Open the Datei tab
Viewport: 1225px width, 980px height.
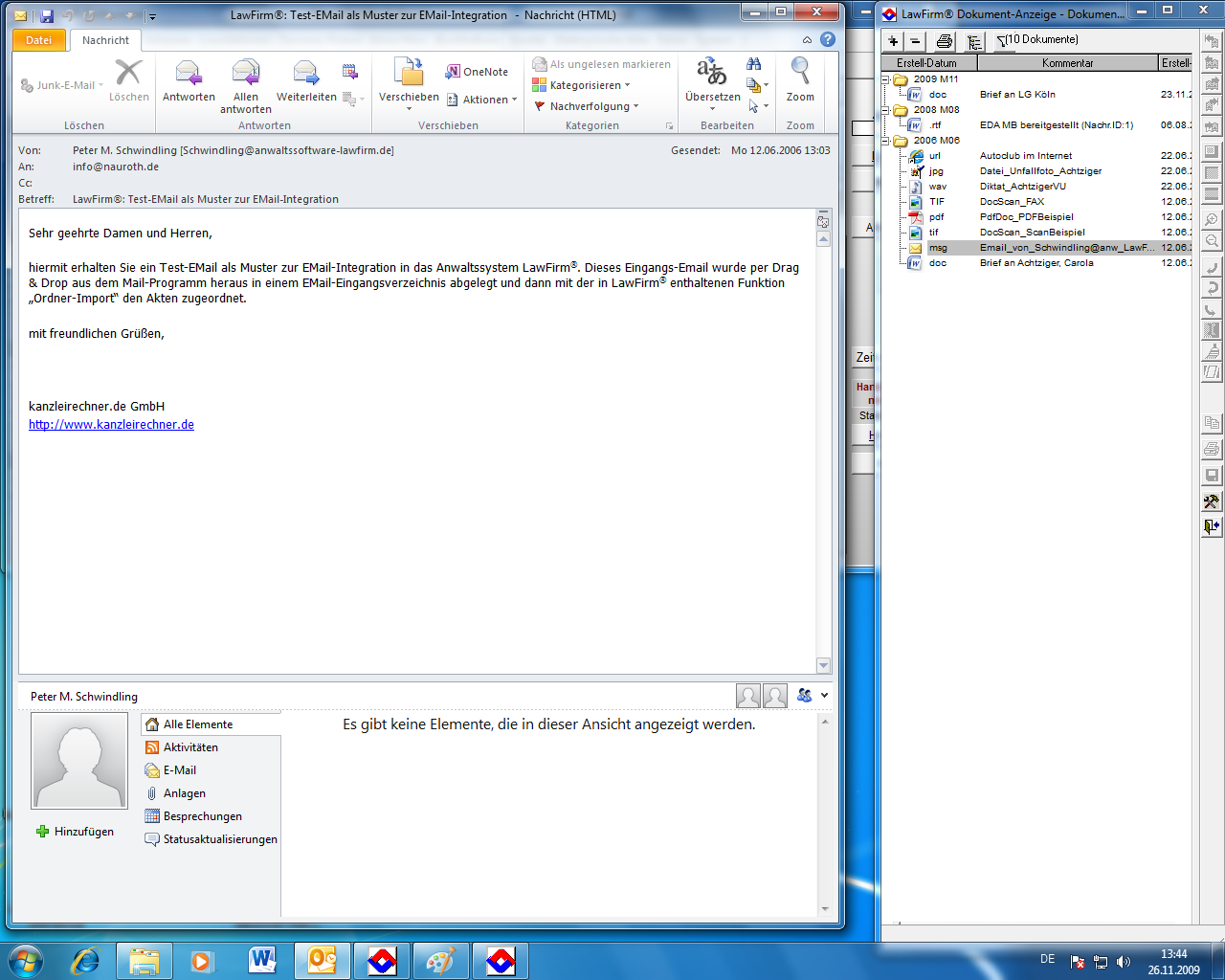click(x=39, y=40)
